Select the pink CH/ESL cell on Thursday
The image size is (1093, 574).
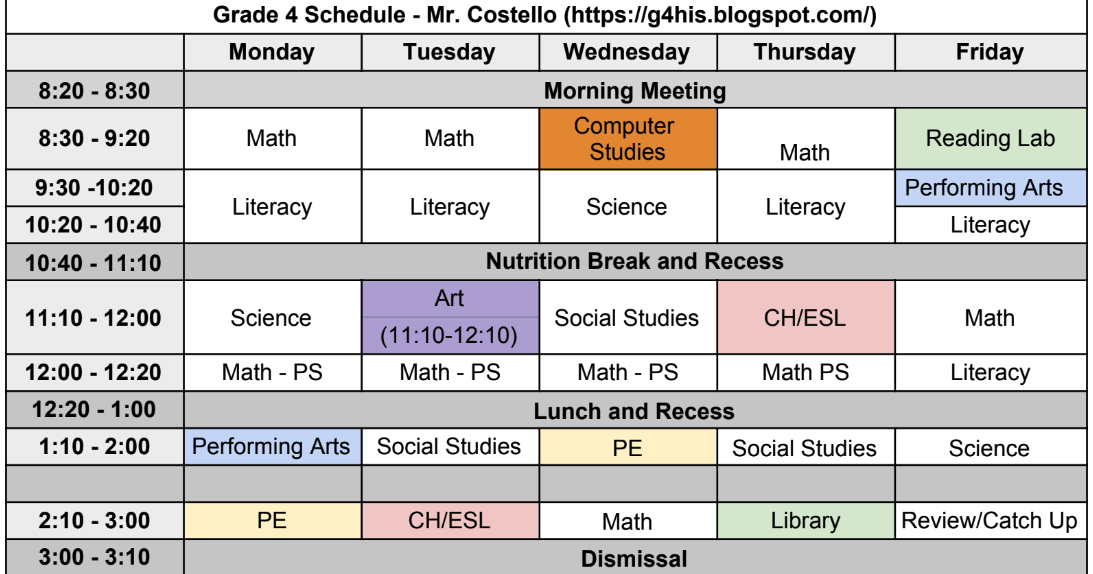806,317
